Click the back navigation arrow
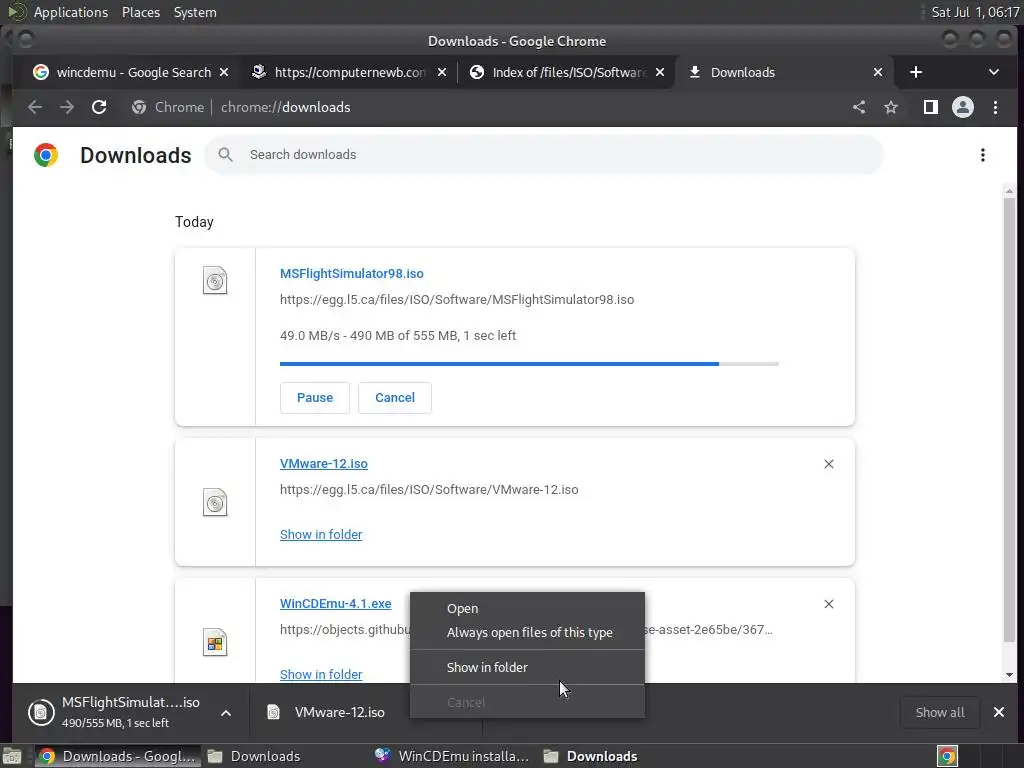 tap(35, 107)
